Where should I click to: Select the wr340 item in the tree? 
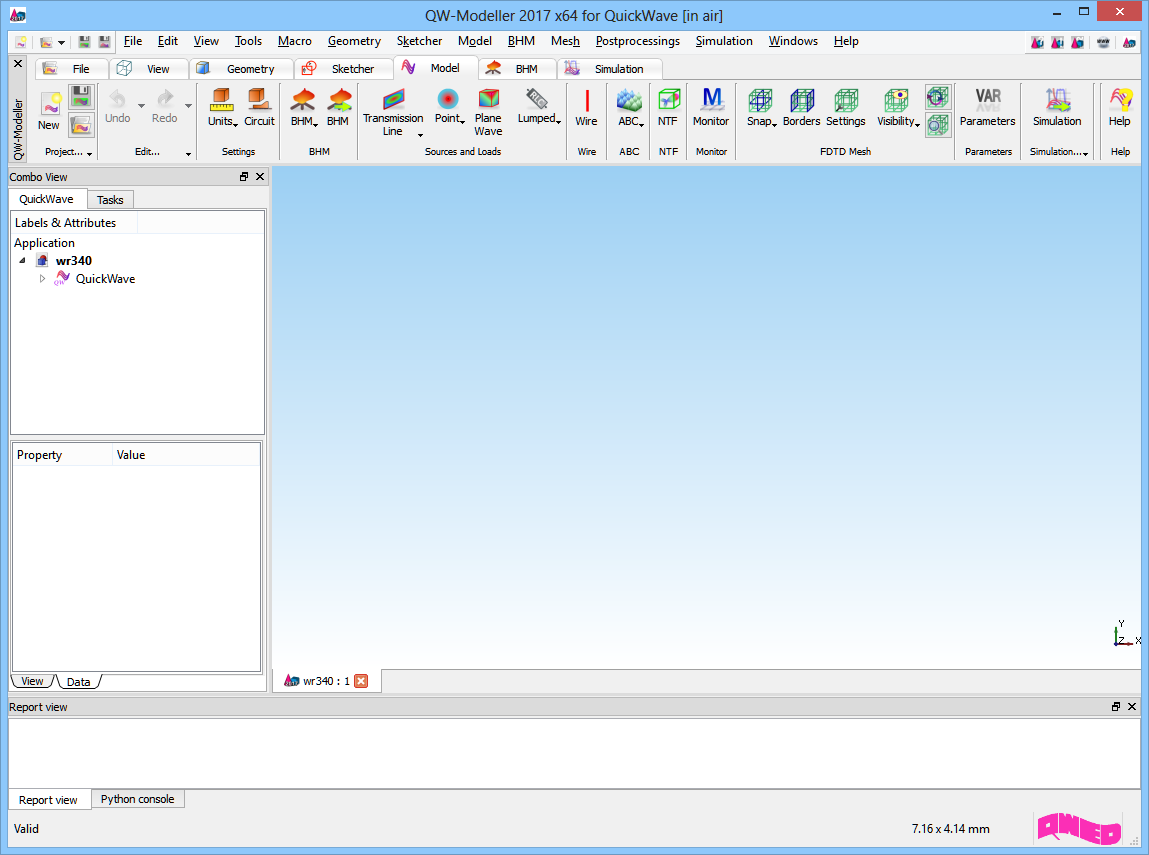click(73, 260)
